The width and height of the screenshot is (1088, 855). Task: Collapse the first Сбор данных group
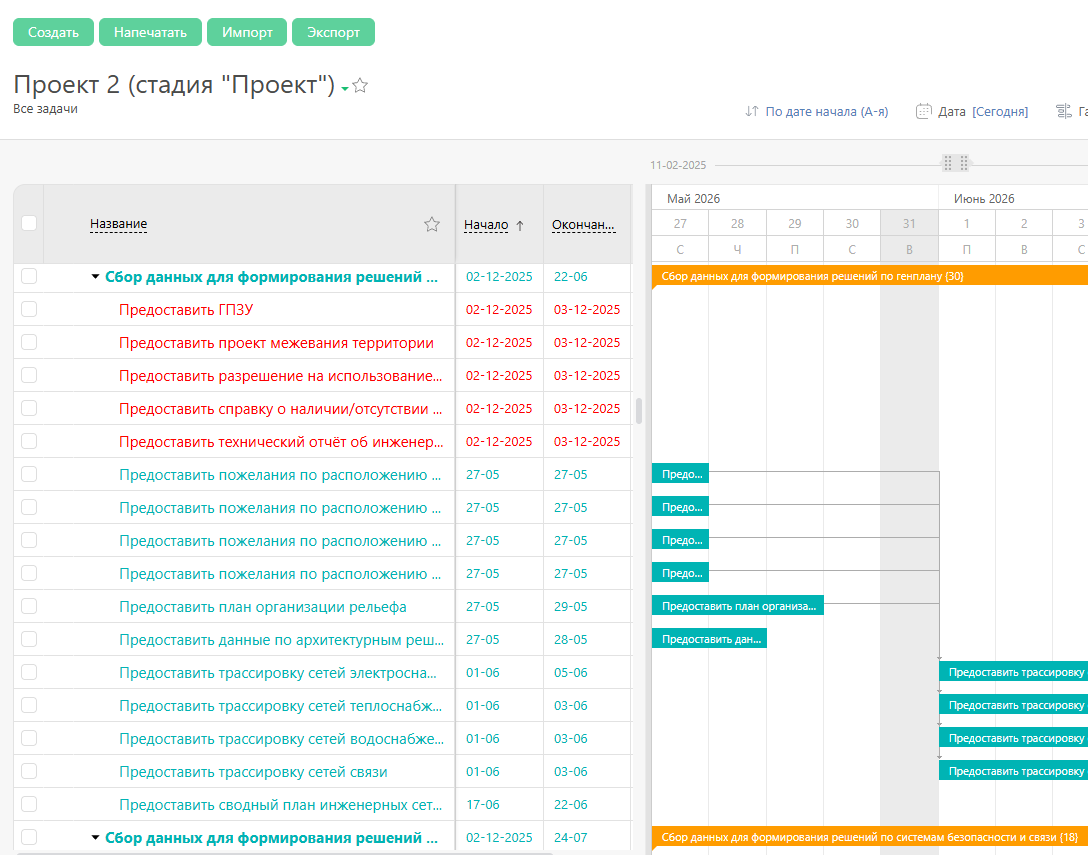click(95, 277)
